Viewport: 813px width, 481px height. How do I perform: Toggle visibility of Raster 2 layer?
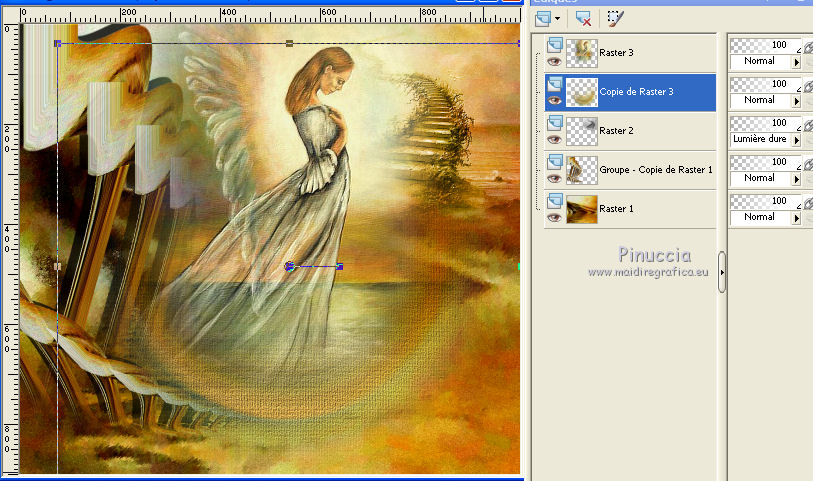tap(554, 139)
